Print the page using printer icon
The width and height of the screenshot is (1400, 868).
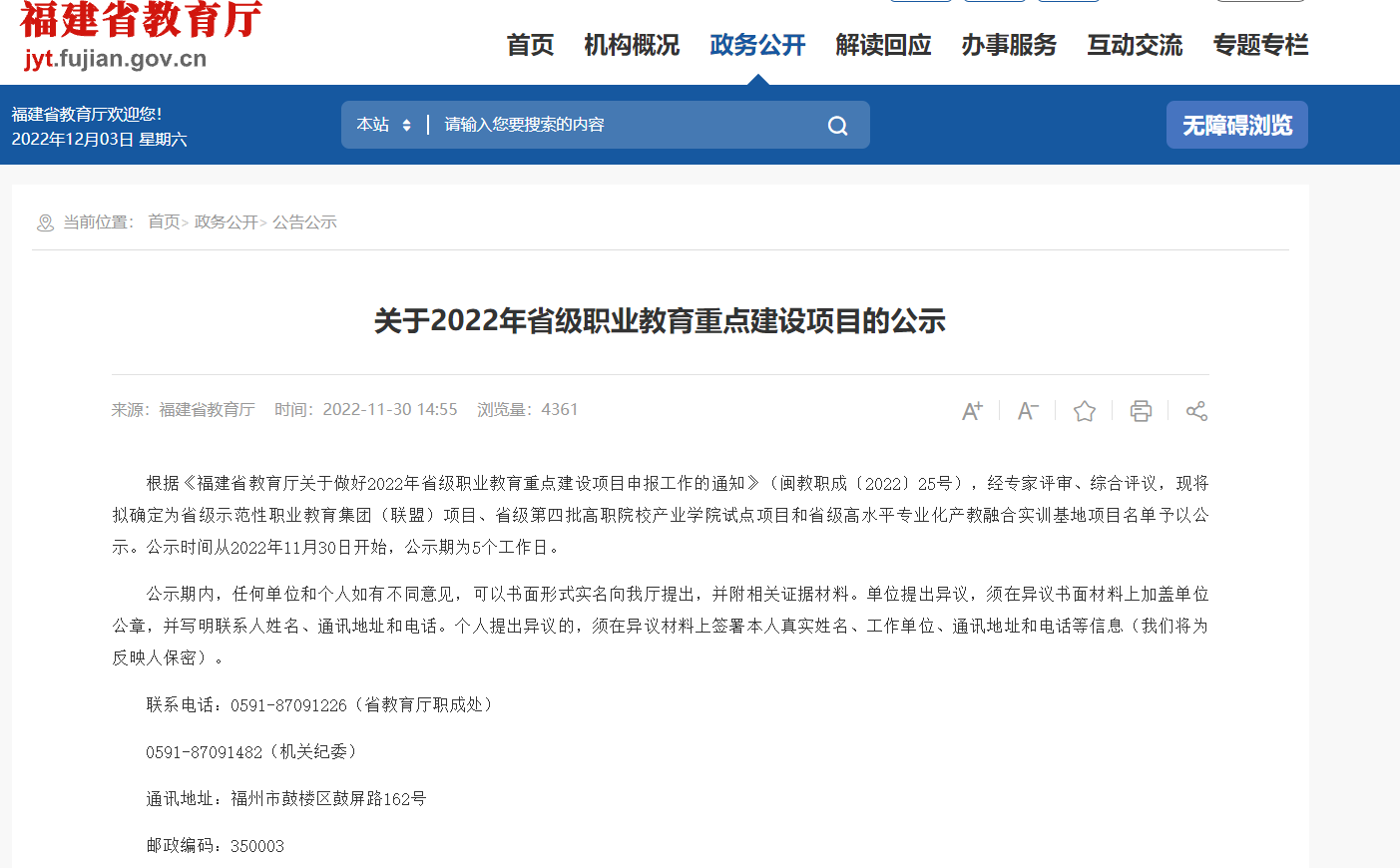point(1141,411)
